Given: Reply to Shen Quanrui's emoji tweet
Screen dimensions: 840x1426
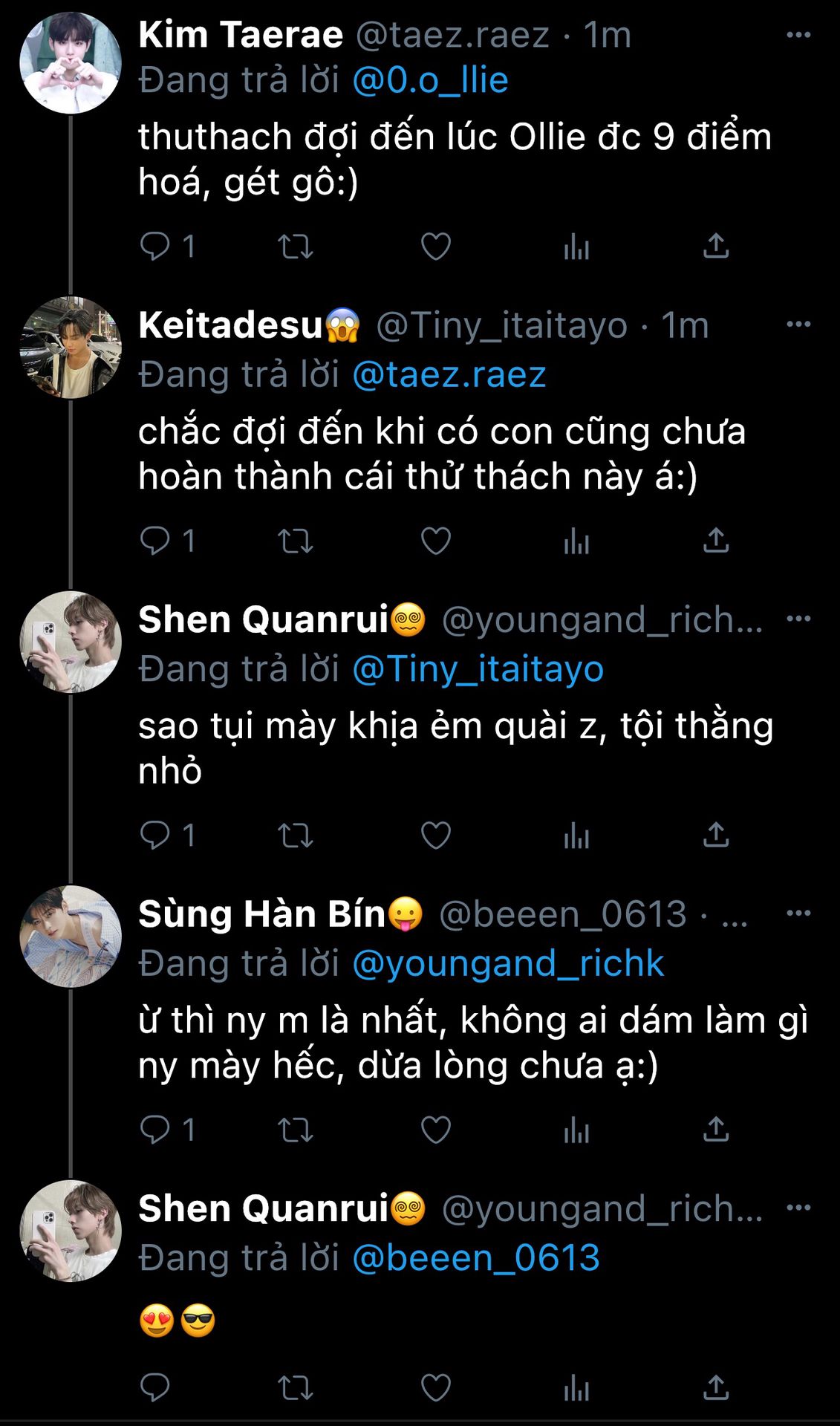Looking at the screenshot, I should click(x=155, y=1387).
